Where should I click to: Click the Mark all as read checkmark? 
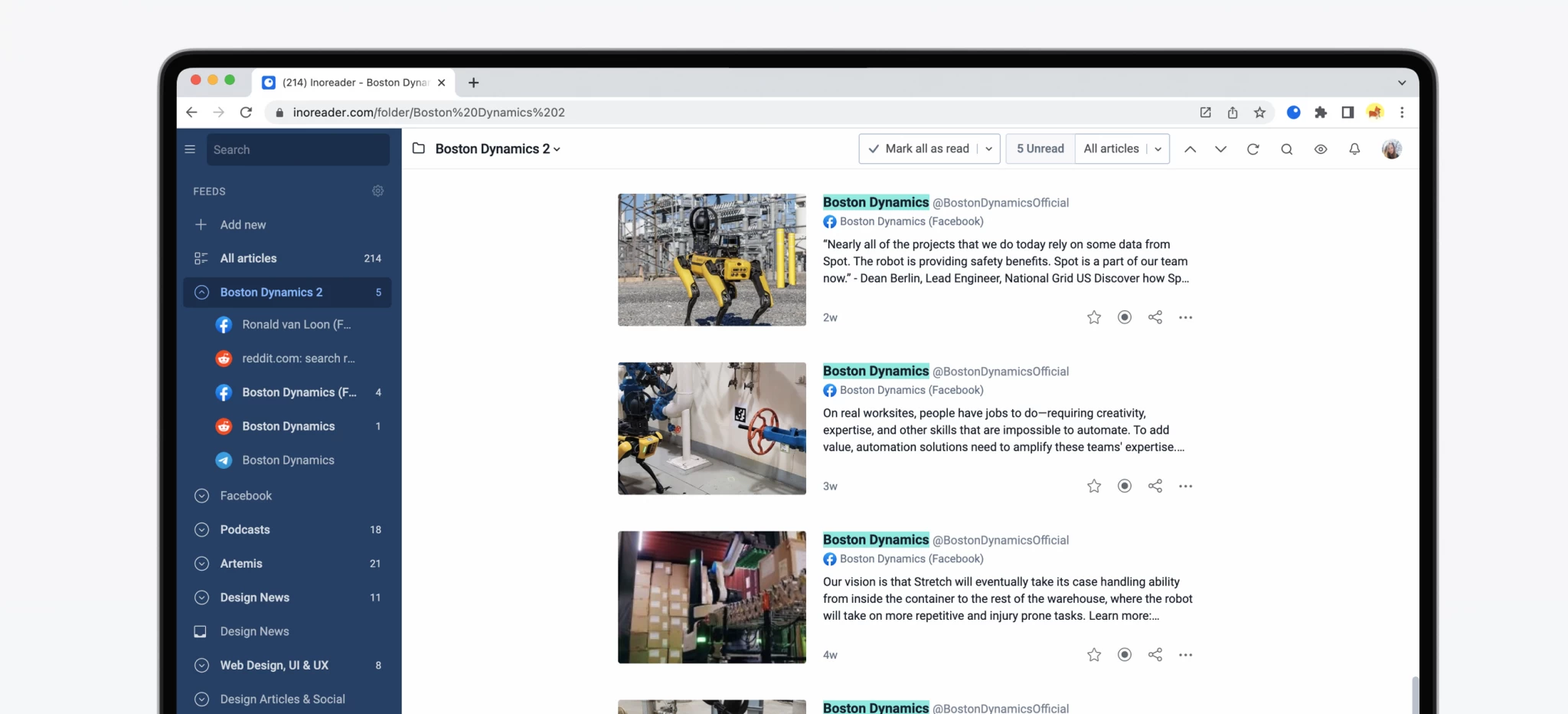click(x=874, y=149)
